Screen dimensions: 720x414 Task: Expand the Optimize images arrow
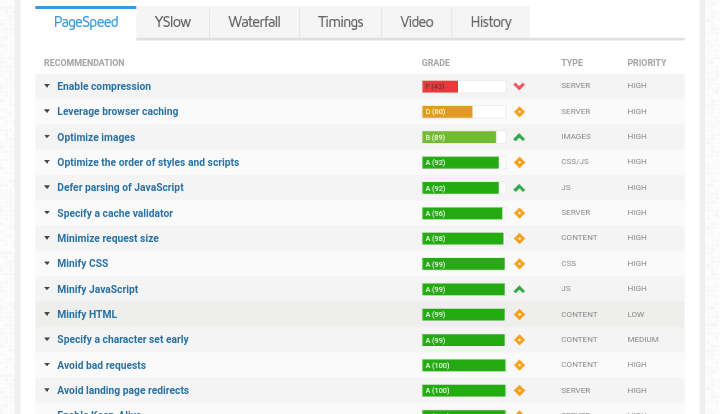coord(47,137)
